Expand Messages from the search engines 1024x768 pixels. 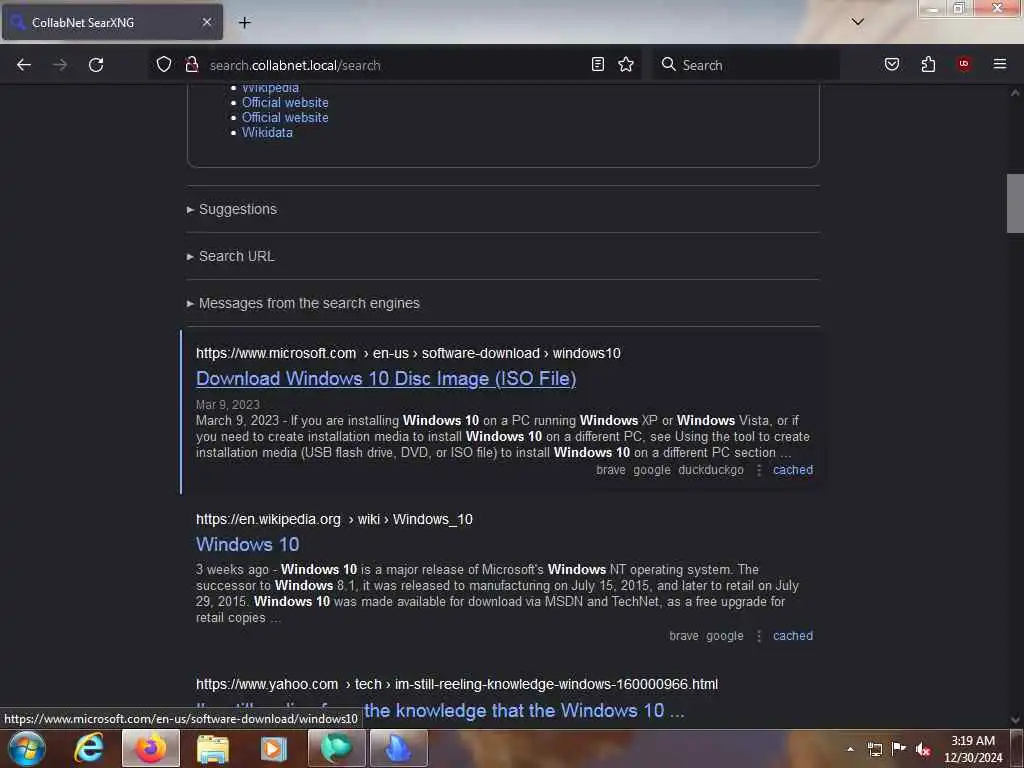pyautogui.click(x=303, y=303)
